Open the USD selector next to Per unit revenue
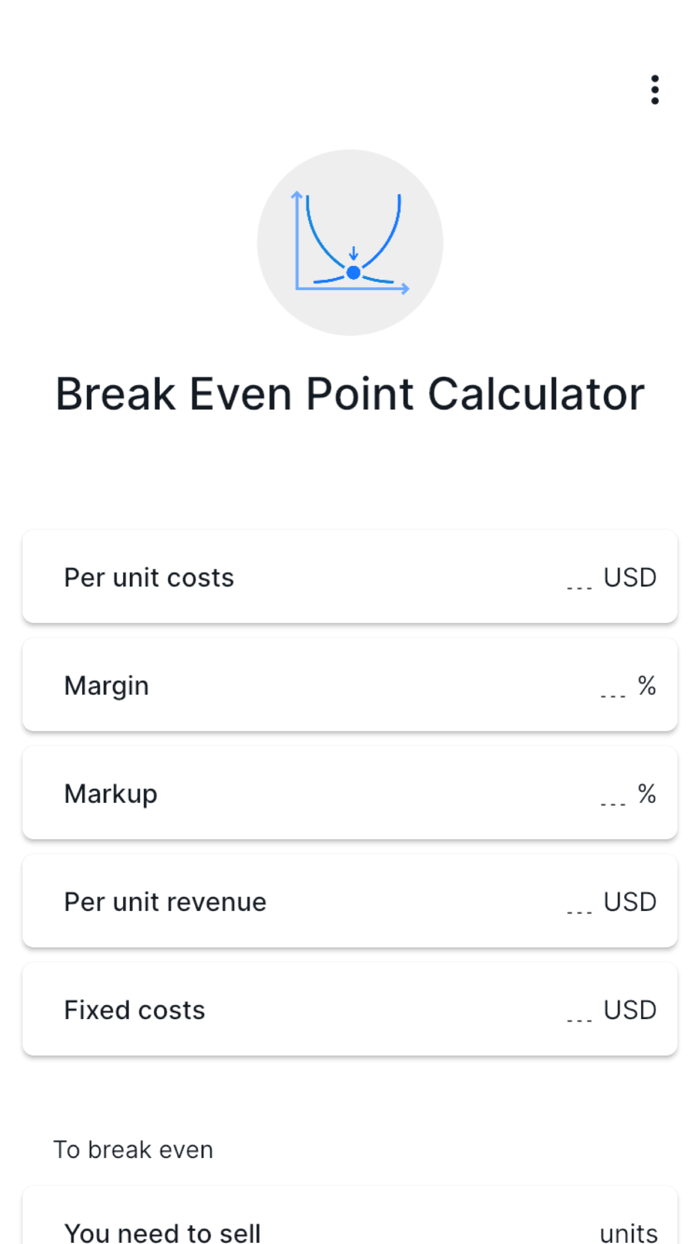The width and height of the screenshot is (700, 1244). click(x=630, y=901)
